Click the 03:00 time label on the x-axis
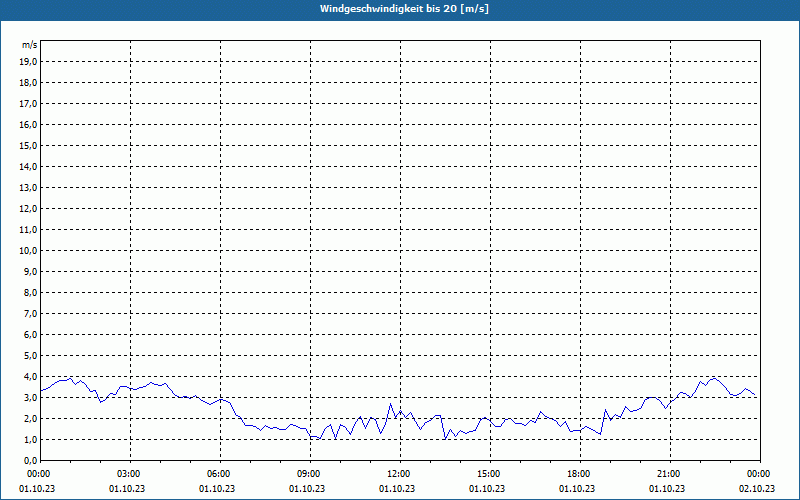The height and width of the screenshot is (500, 800). pyautogui.click(x=129, y=474)
